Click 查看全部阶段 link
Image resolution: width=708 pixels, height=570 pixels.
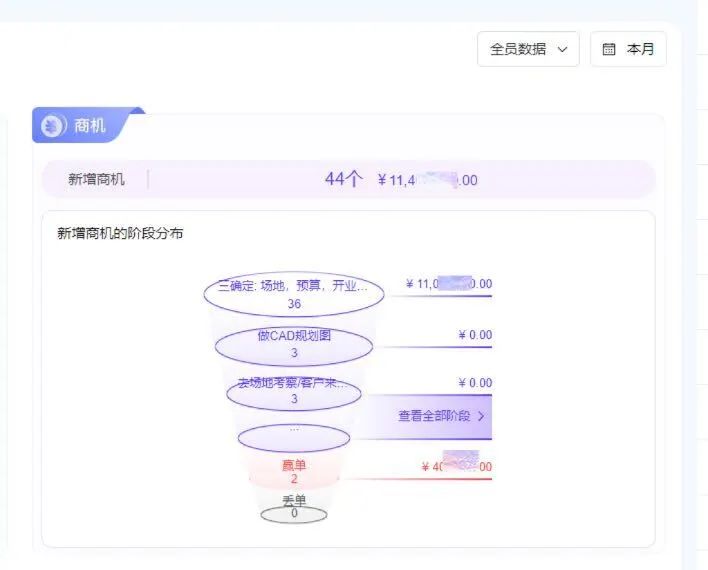(434, 416)
